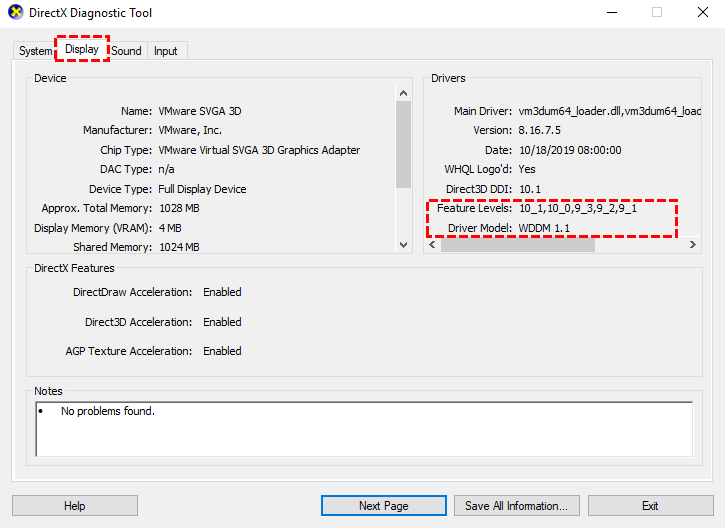Viewport: 725px width, 528px height.
Task: Click Drivers panel scroll right arrow
Action: tap(693, 245)
